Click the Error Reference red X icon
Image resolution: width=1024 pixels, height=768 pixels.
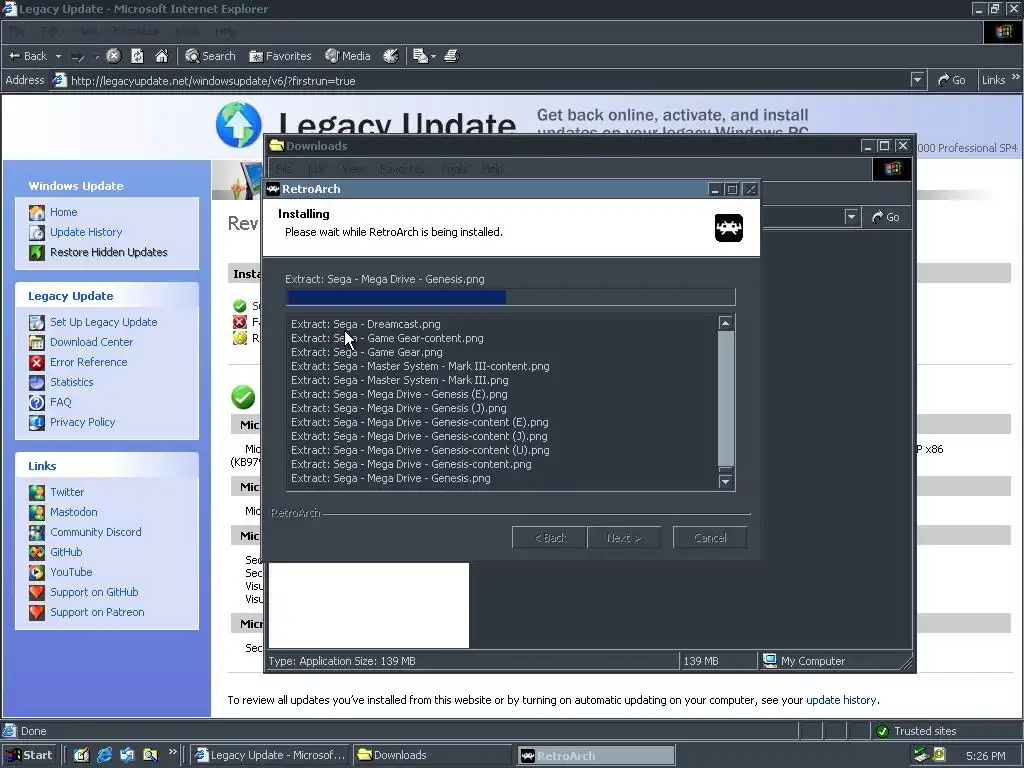[37, 362]
